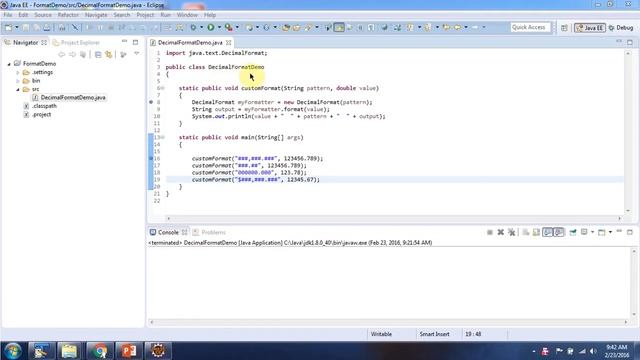
Task: Click the Terminate (stop) icon in Console toolbar
Action: pyautogui.click(x=490, y=232)
